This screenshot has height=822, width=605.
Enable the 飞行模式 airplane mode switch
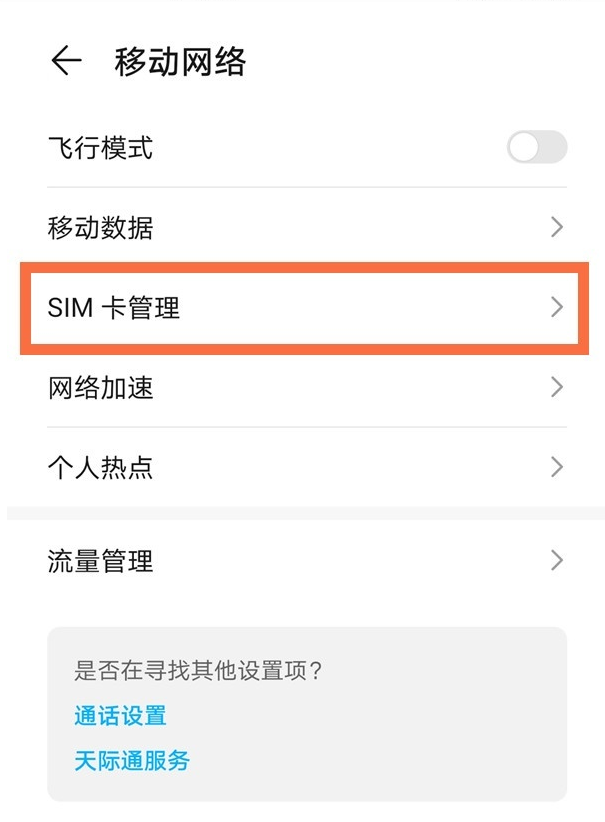point(535,147)
